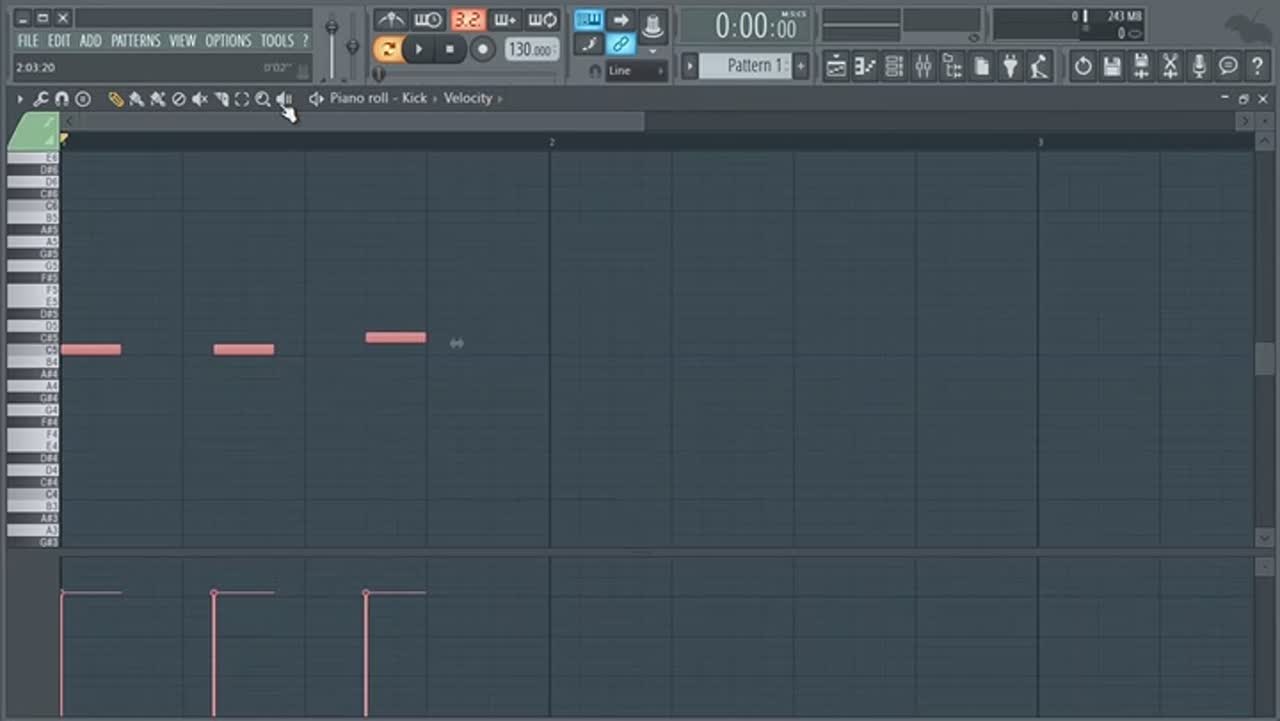
Task: Open the Velocity event selector
Action: click(x=468, y=98)
